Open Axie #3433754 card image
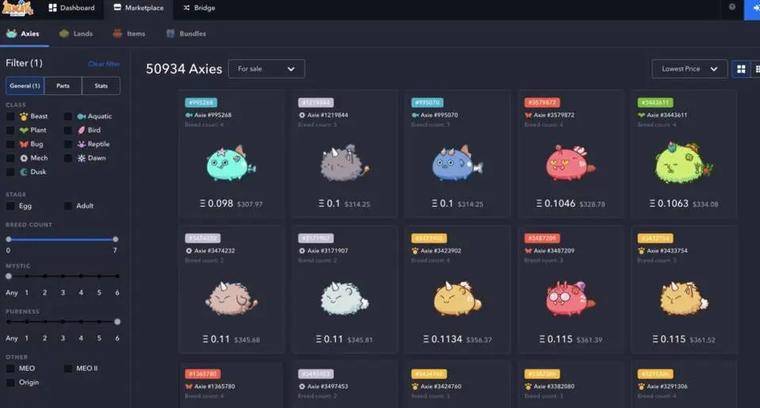This screenshot has width=760, height=408. coord(683,299)
